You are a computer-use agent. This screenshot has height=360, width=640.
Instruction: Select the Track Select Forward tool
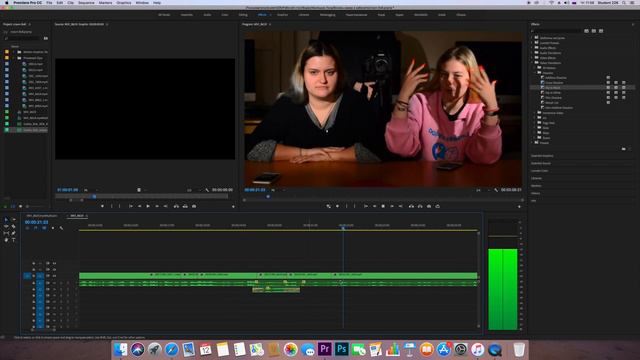[x=13, y=220]
